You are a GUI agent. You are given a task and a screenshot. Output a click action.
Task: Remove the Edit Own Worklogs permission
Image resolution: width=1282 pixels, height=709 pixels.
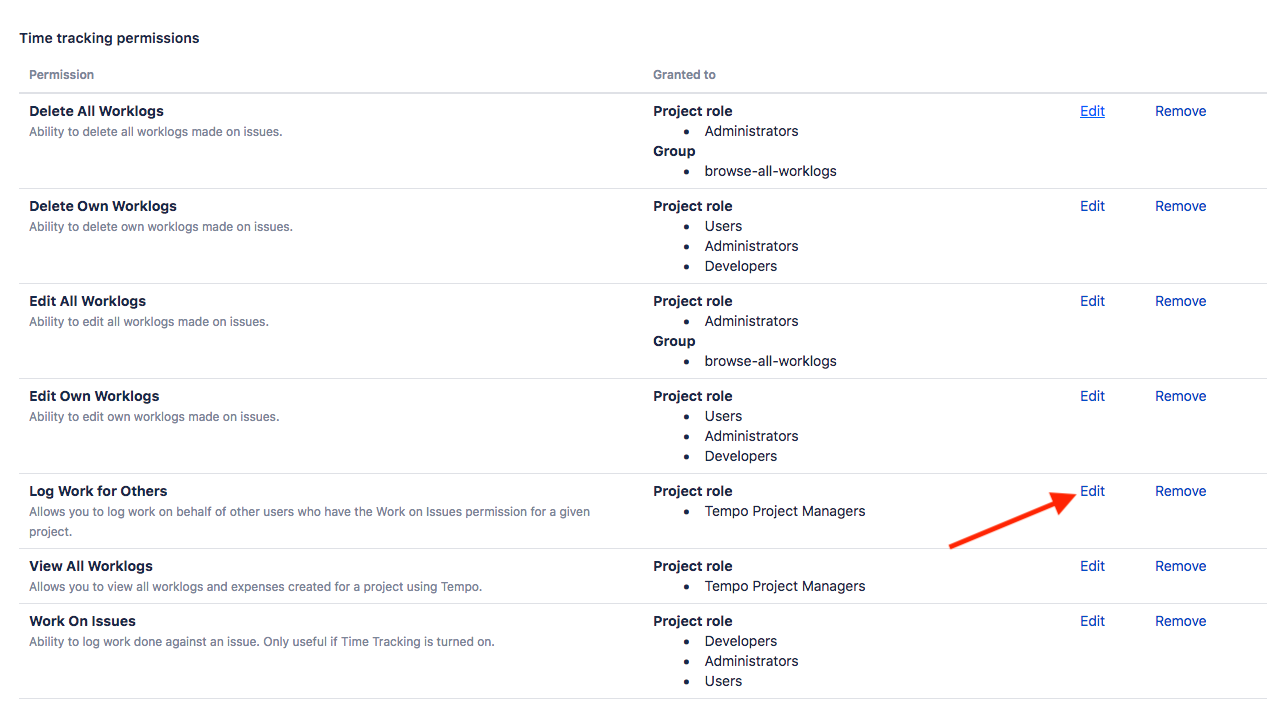pyautogui.click(x=1180, y=396)
